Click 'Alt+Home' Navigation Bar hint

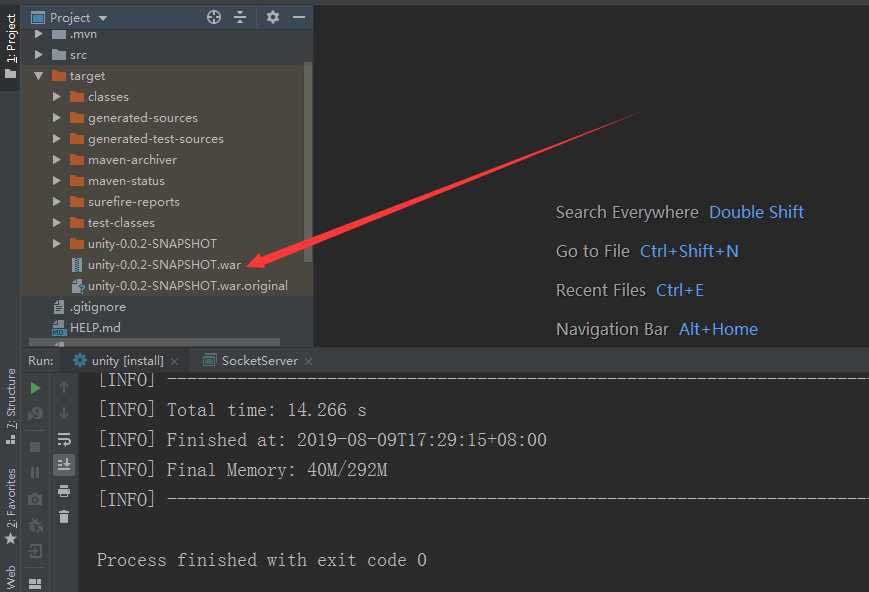tap(718, 329)
